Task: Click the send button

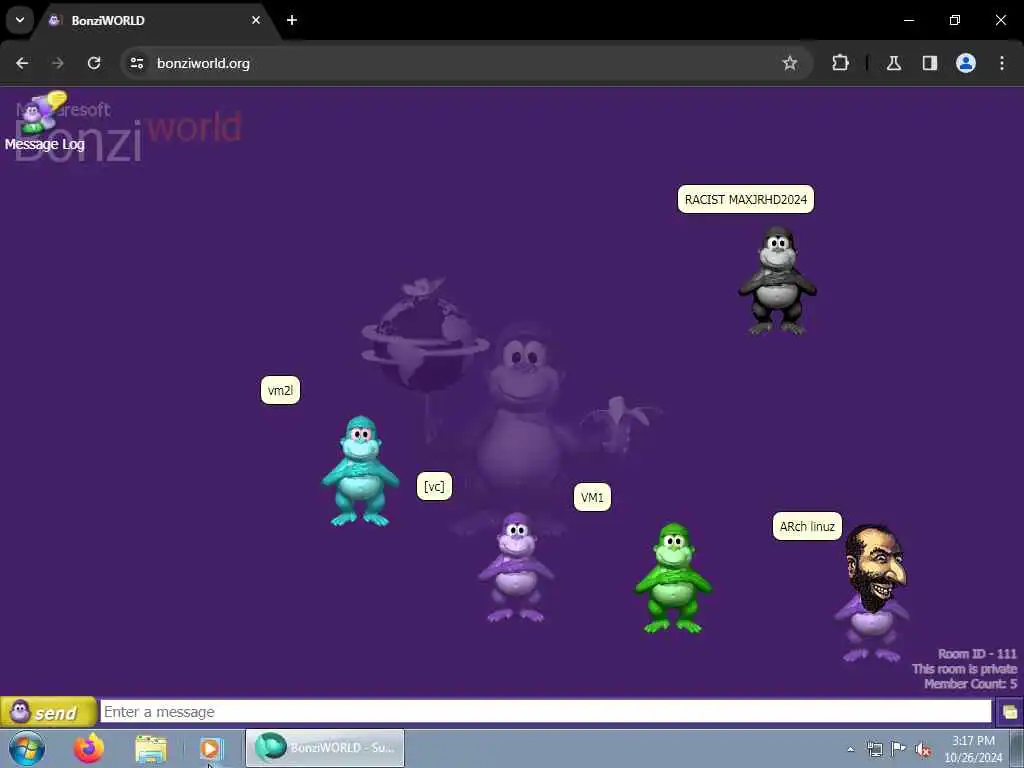Action: click(x=48, y=712)
